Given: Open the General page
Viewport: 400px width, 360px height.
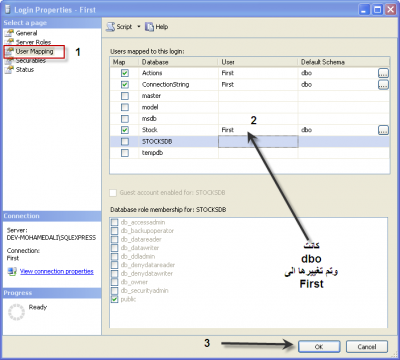Looking at the screenshot, I should 26,33.
